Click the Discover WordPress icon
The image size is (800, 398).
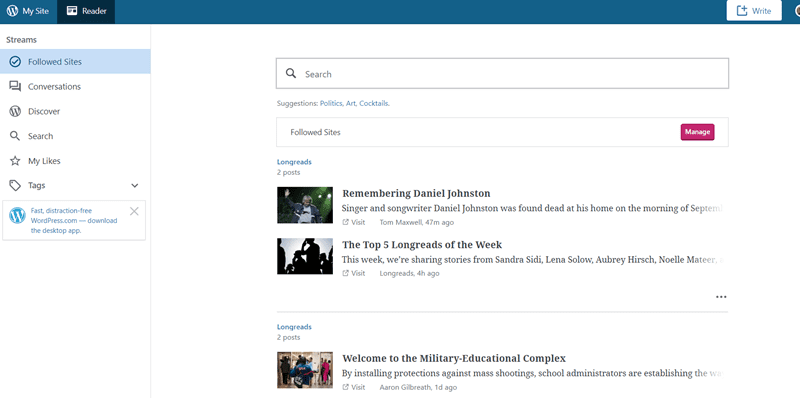coord(15,111)
